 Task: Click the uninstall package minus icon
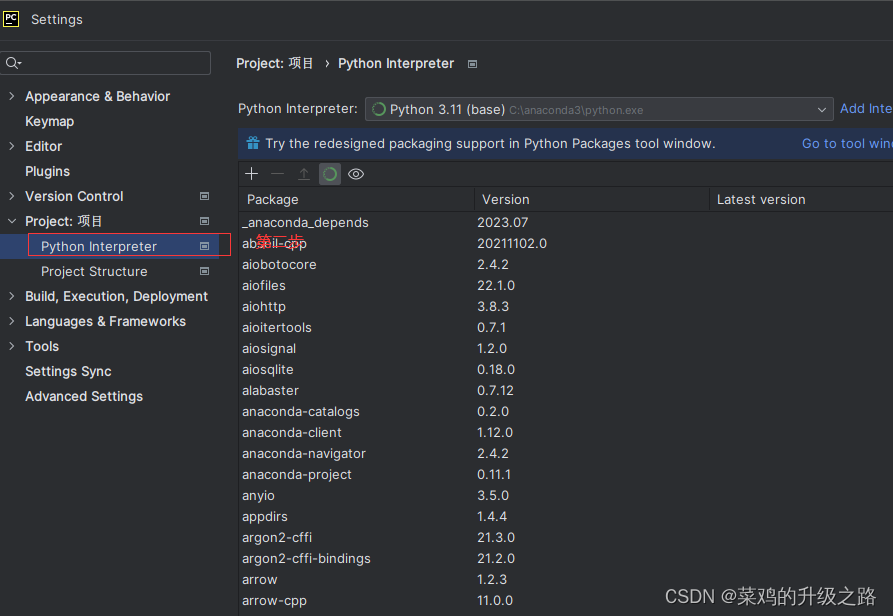click(x=277, y=174)
